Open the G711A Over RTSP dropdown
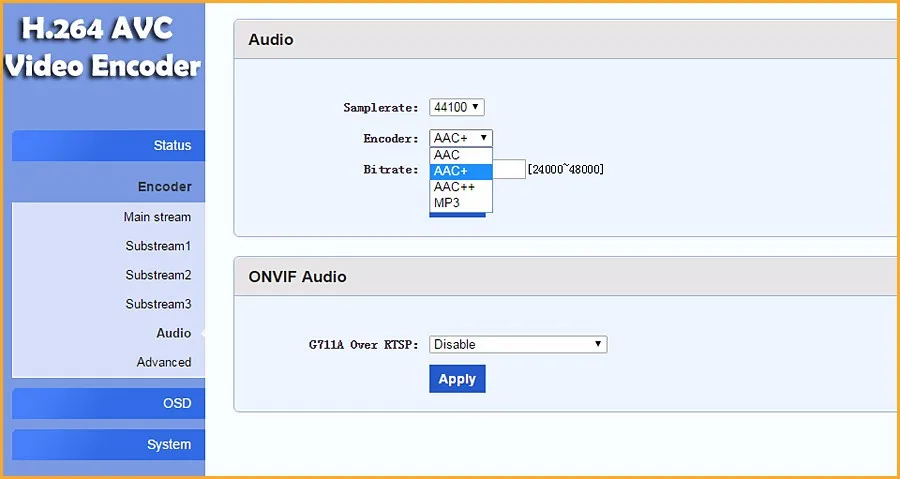The width and height of the screenshot is (900, 479). coord(518,345)
